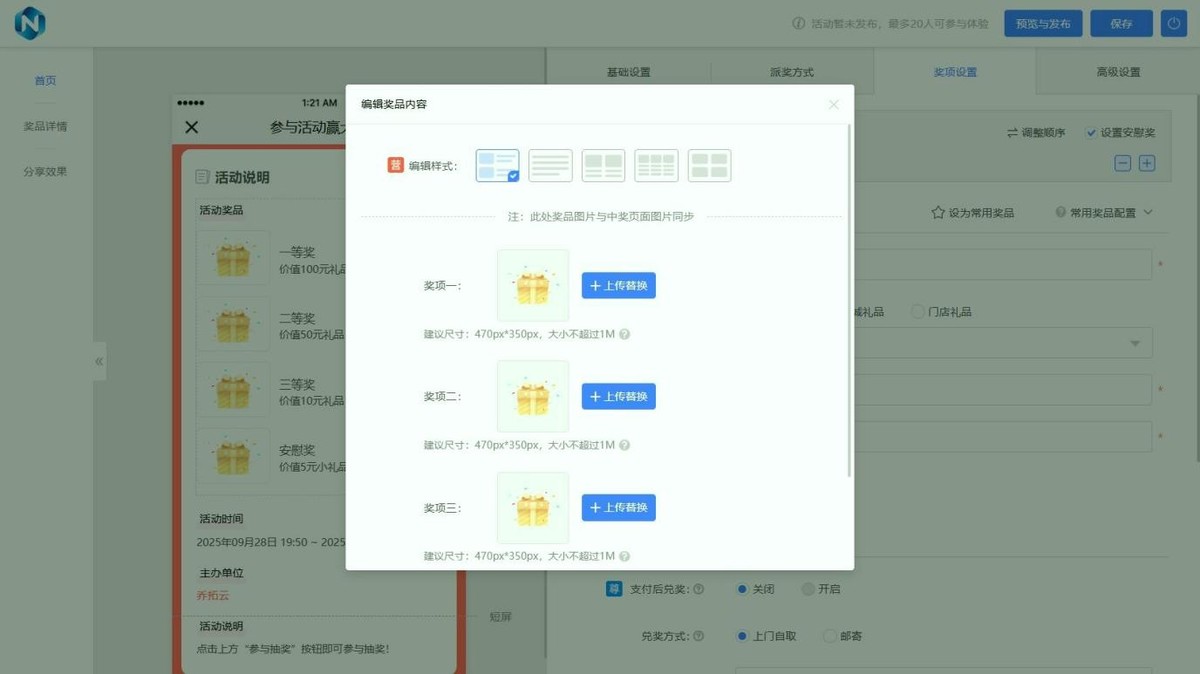Select the four-block layout style
This screenshot has width=1200, height=674.
(x=710, y=165)
